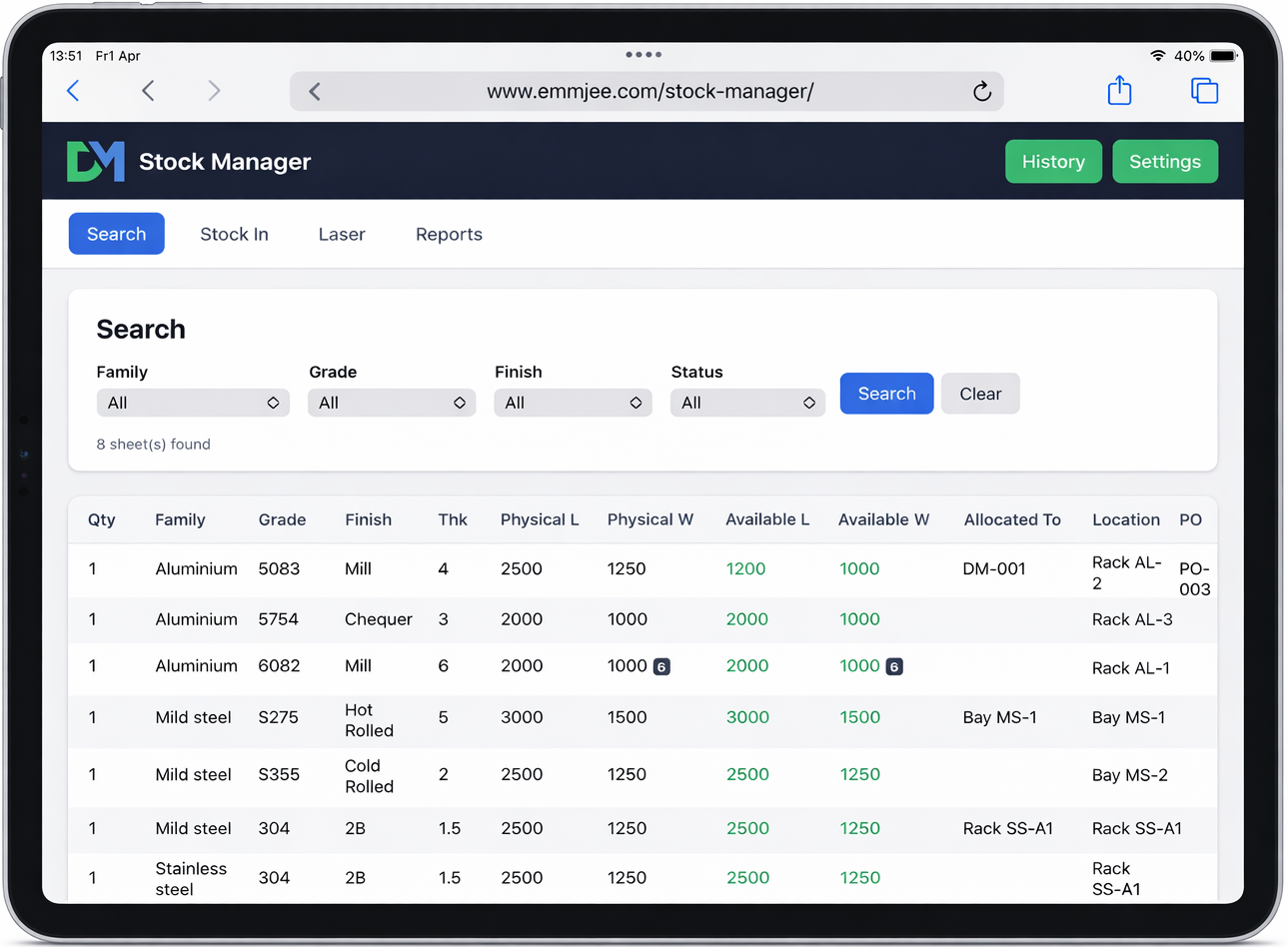Screen dimensions: 1288x947
Task: Open the Safari share sheet icon
Action: pyautogui.click(x=1119, y=90)
